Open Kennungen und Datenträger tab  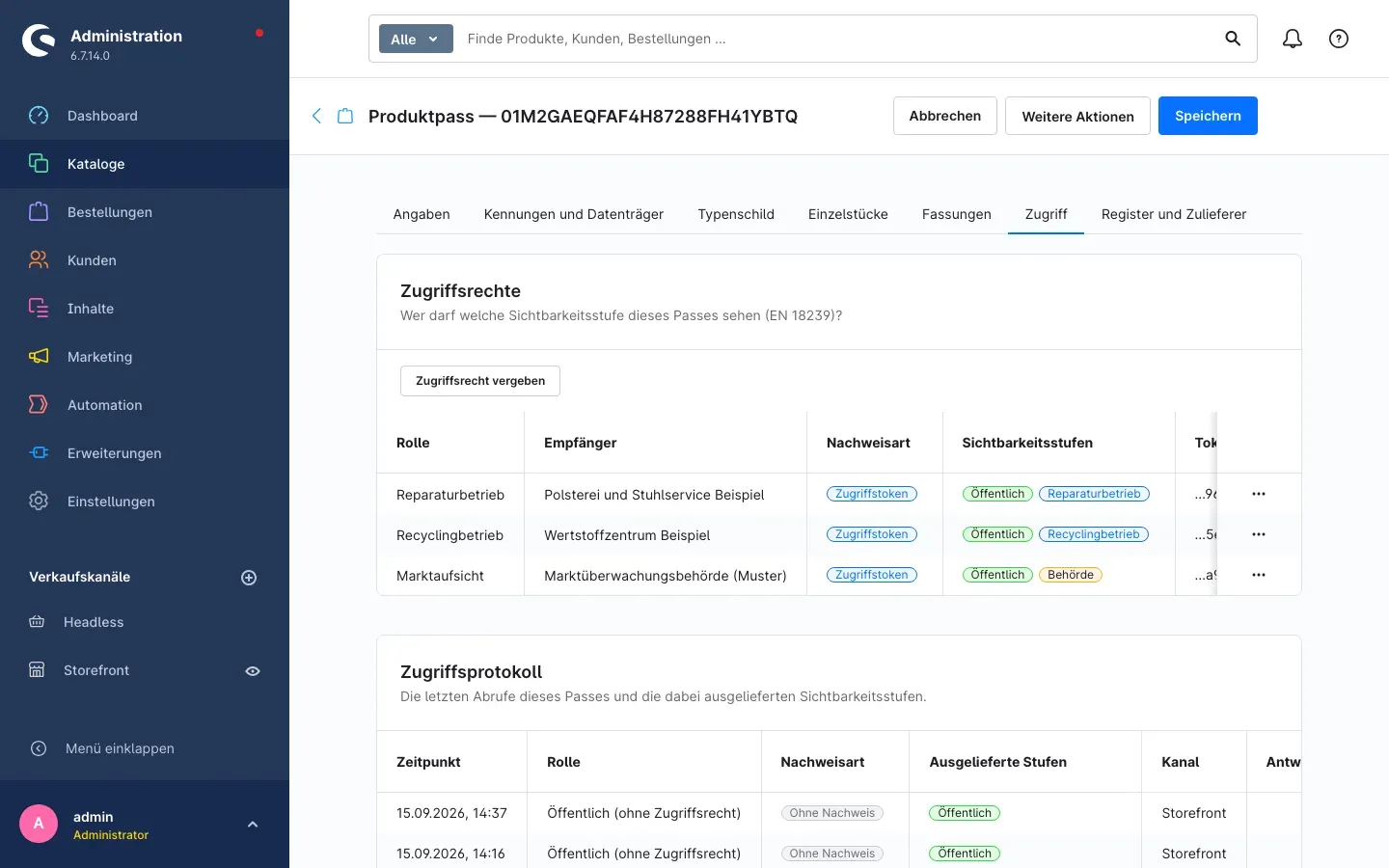pos(574,214)
